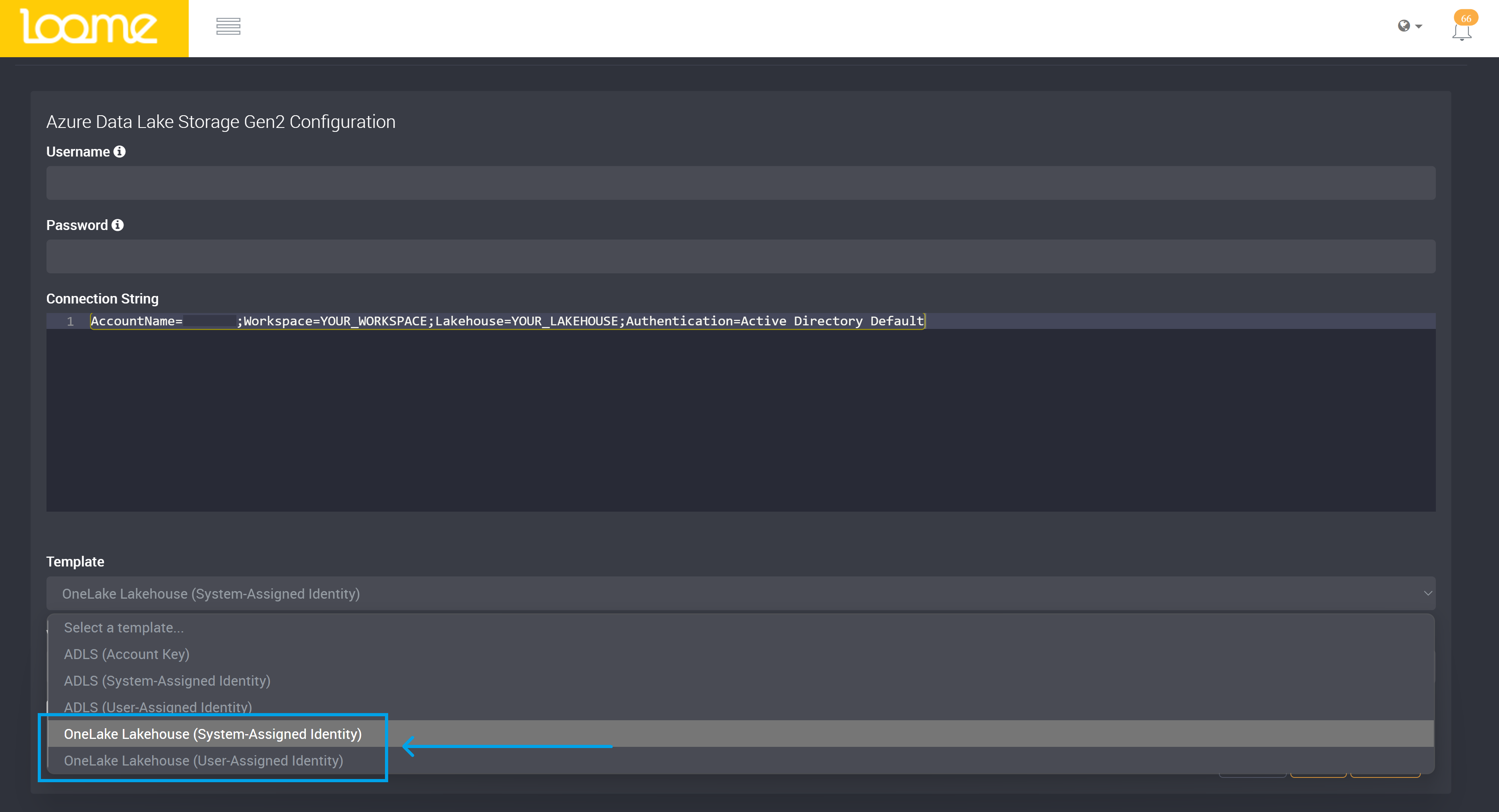1499x812 pixels.
Task: Open the globe language dropdown
Action: coord(1409,26)
